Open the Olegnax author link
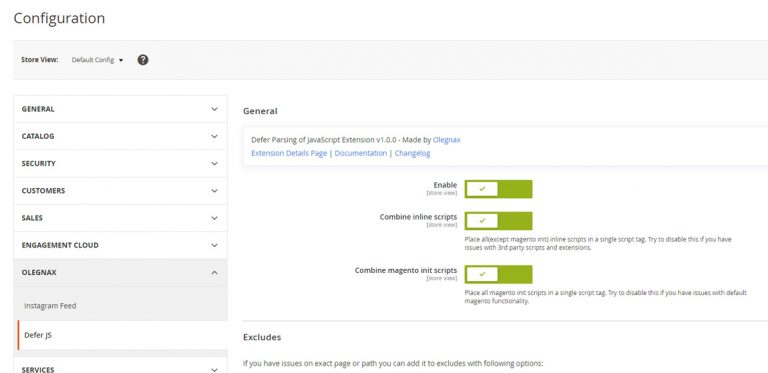 point(447,140)
